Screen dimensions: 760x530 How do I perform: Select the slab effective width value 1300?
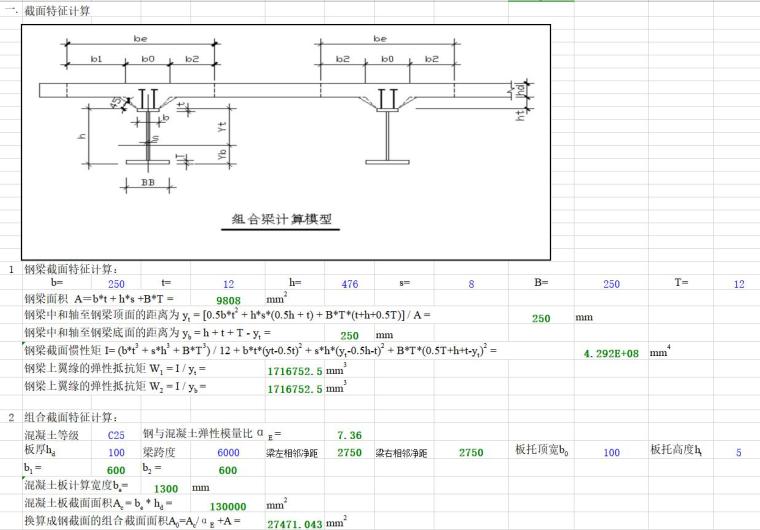click(170, 487)
